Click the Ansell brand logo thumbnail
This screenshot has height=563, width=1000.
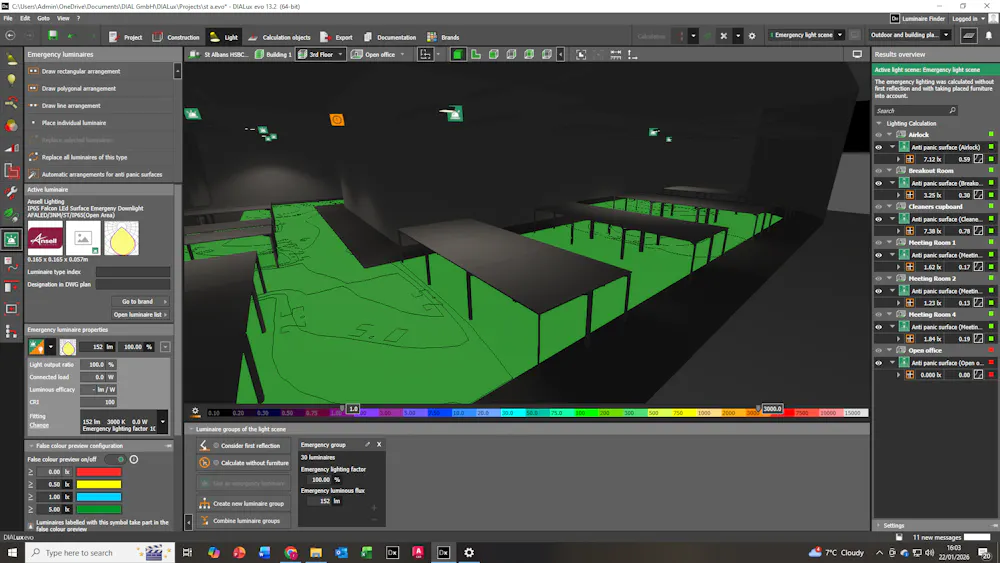point(45,238)
